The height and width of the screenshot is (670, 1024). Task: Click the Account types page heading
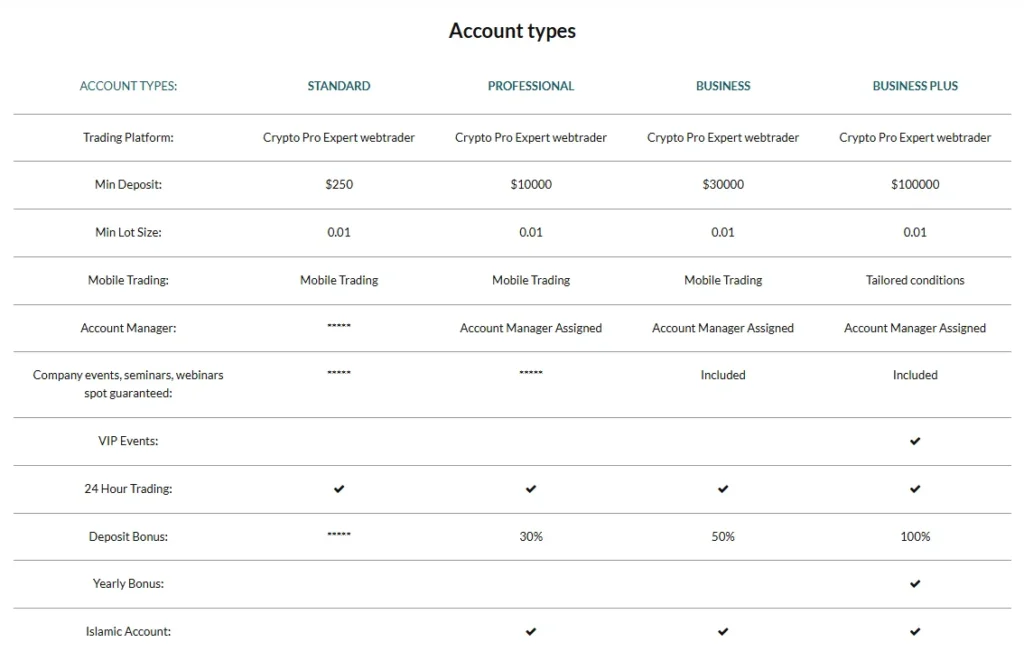coord(512,31)
